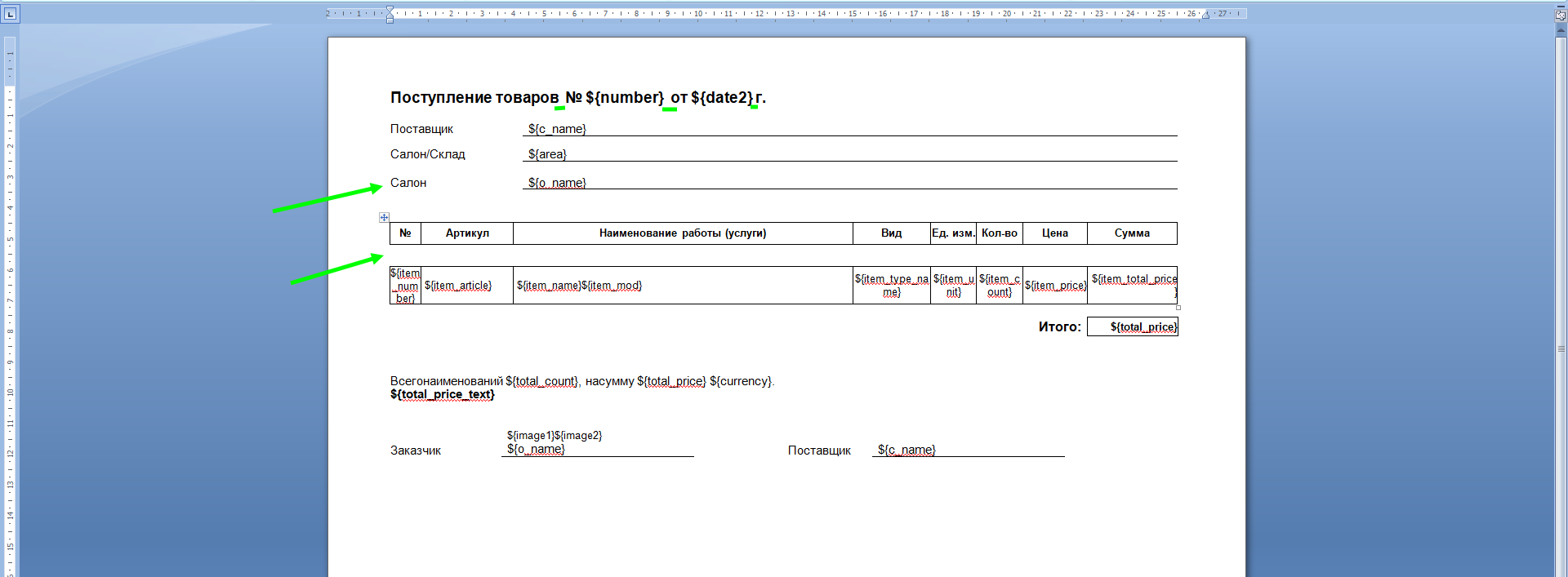1568x577 pixels.
Task: Click the table move handle icon
Action: 384,217
